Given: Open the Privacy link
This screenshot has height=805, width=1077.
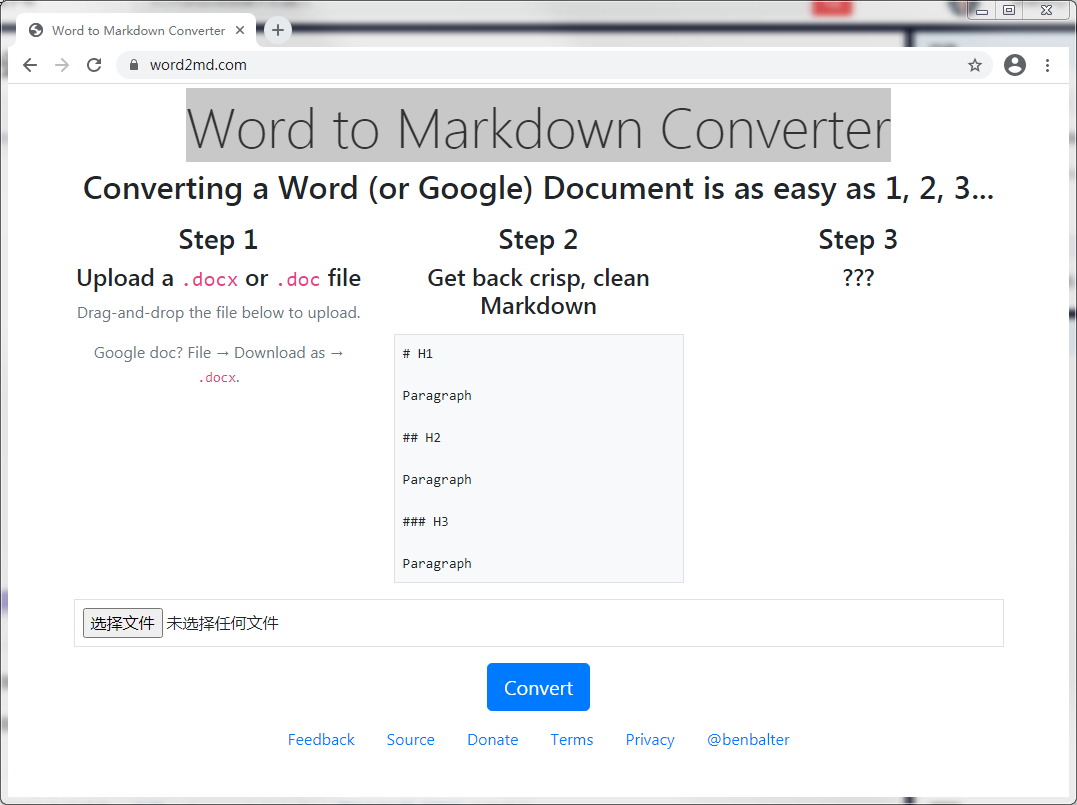Looking at the screenshot, I should [x=649, y=739].
